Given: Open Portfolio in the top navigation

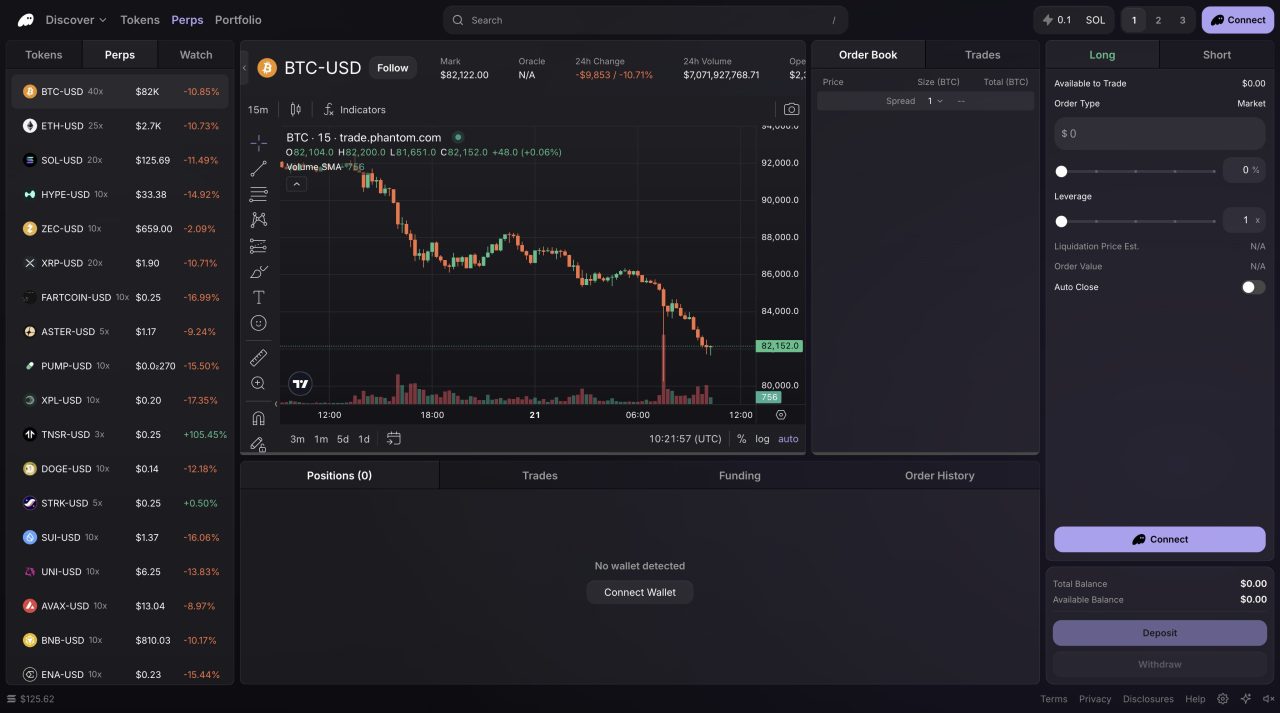Looking at the screenshot, I should point(238,20).
